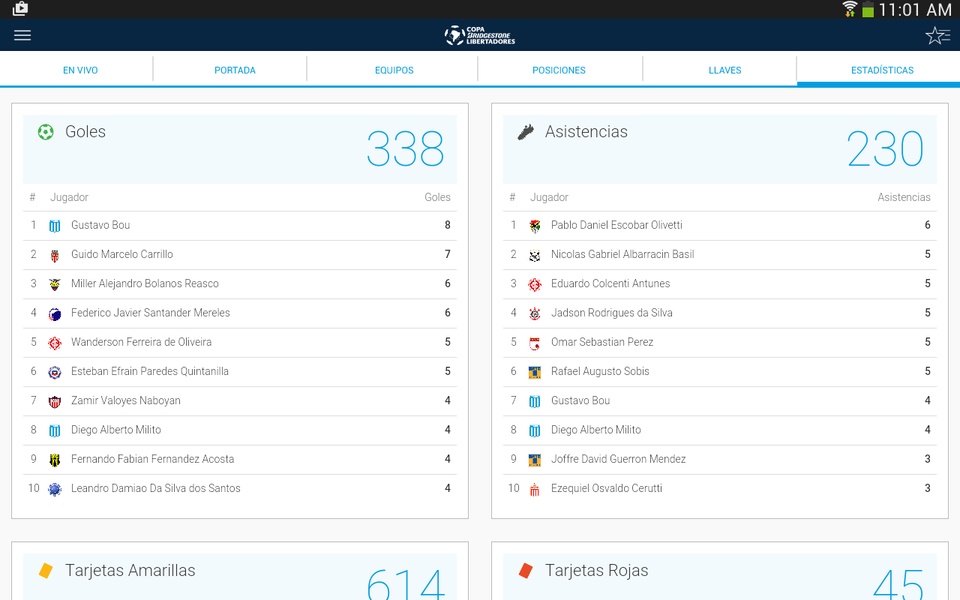Tap team crest next to Guido Marcelo Carrillo
Viewport: 960px width, 600px height.
click(54, 255)
